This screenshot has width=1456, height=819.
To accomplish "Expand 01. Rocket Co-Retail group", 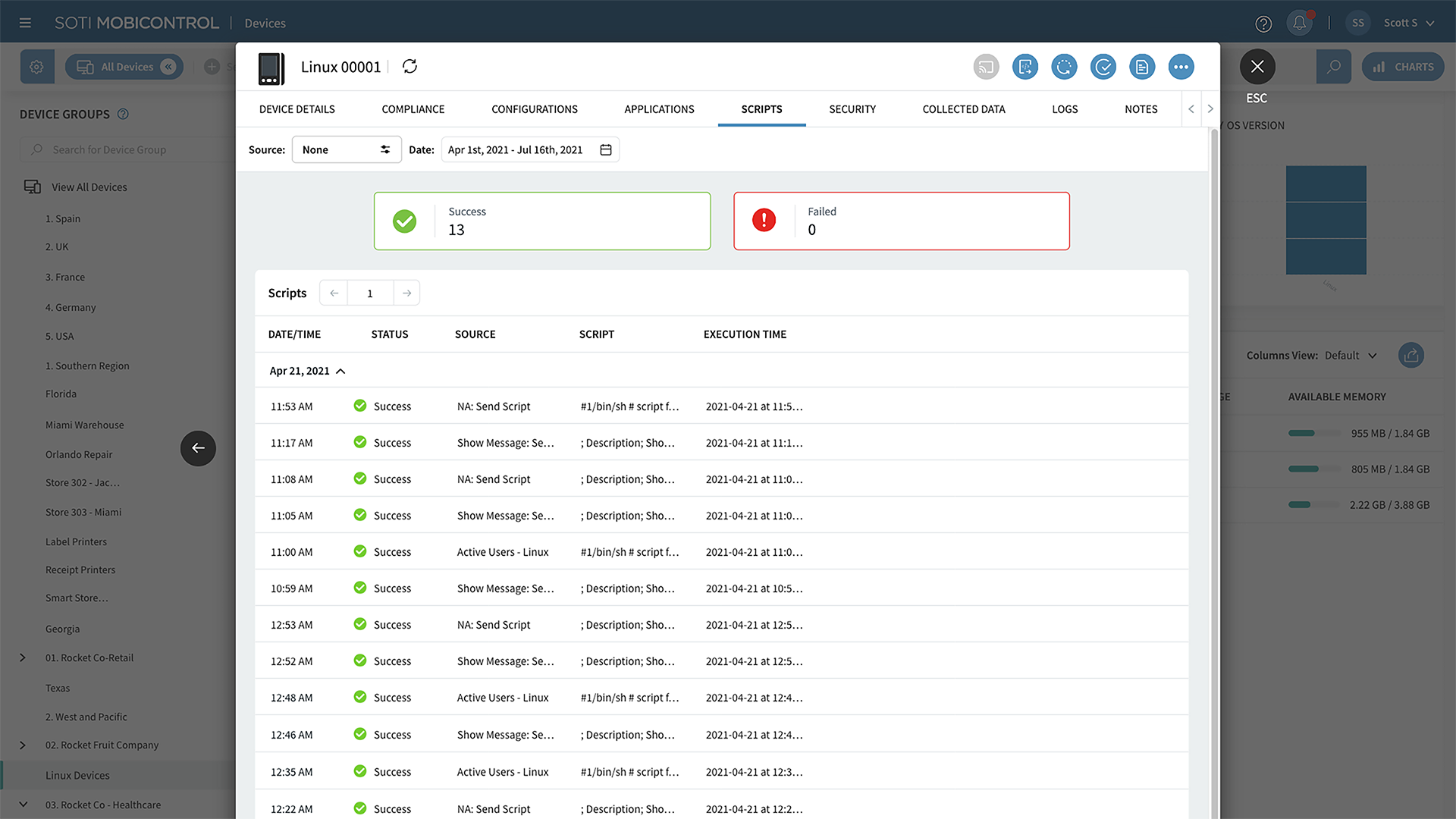I will tap(23, 657).
